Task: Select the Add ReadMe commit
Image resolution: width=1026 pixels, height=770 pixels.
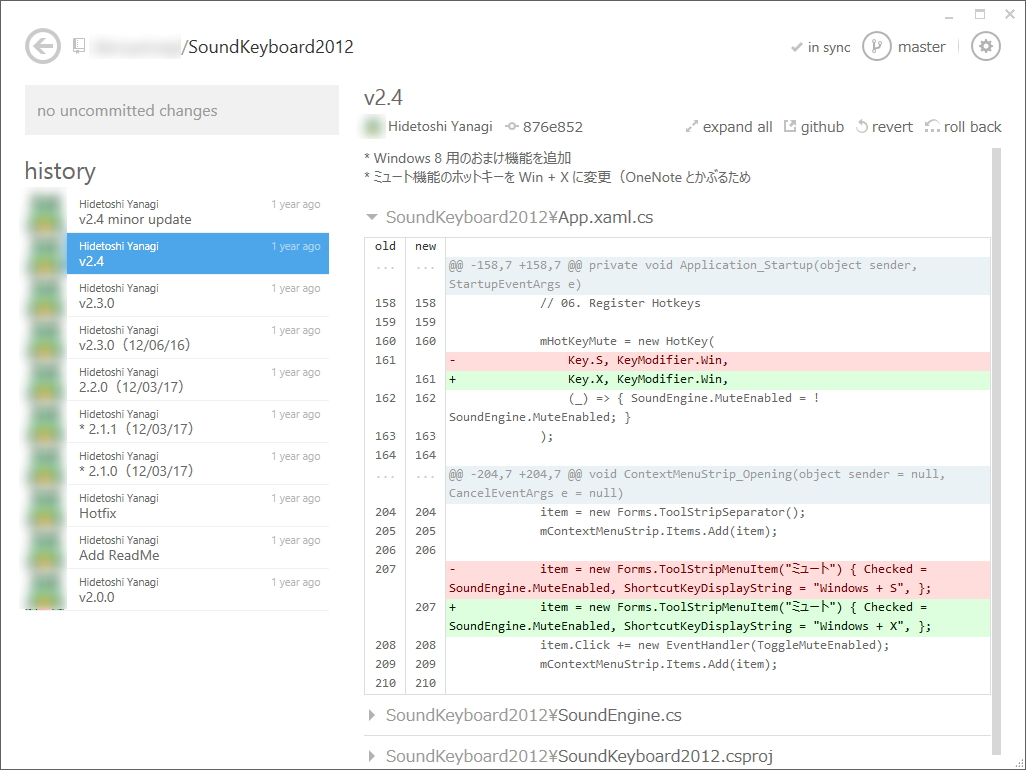Action: 198,548
